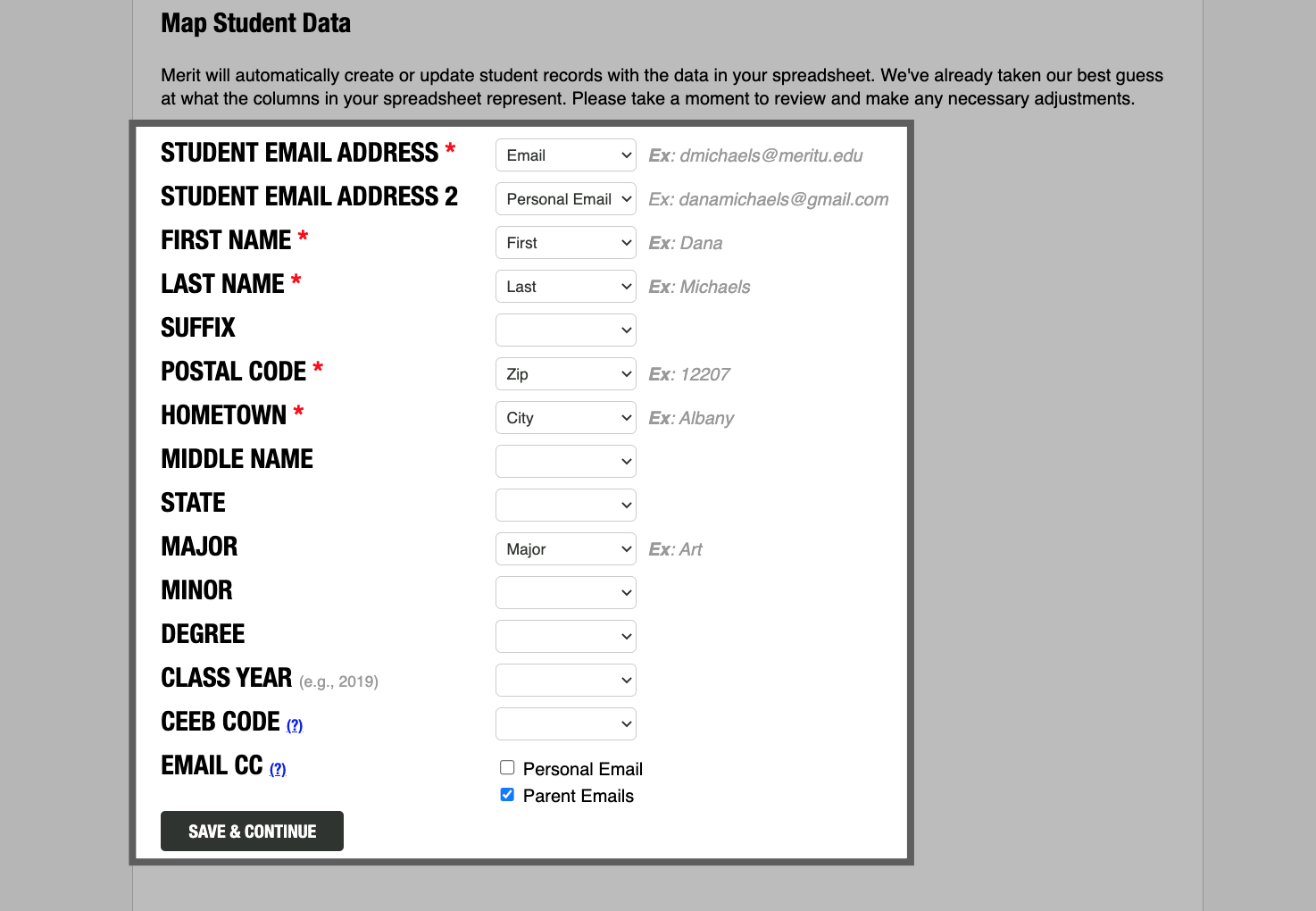Change the Last Name mapping dropdown

point(565,287)
